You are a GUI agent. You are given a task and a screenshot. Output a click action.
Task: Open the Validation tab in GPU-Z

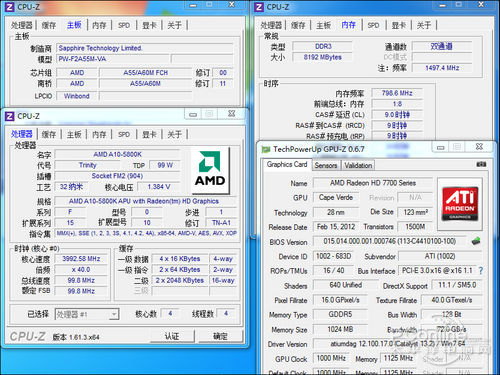pyautogui.click(x=358, y=165)
